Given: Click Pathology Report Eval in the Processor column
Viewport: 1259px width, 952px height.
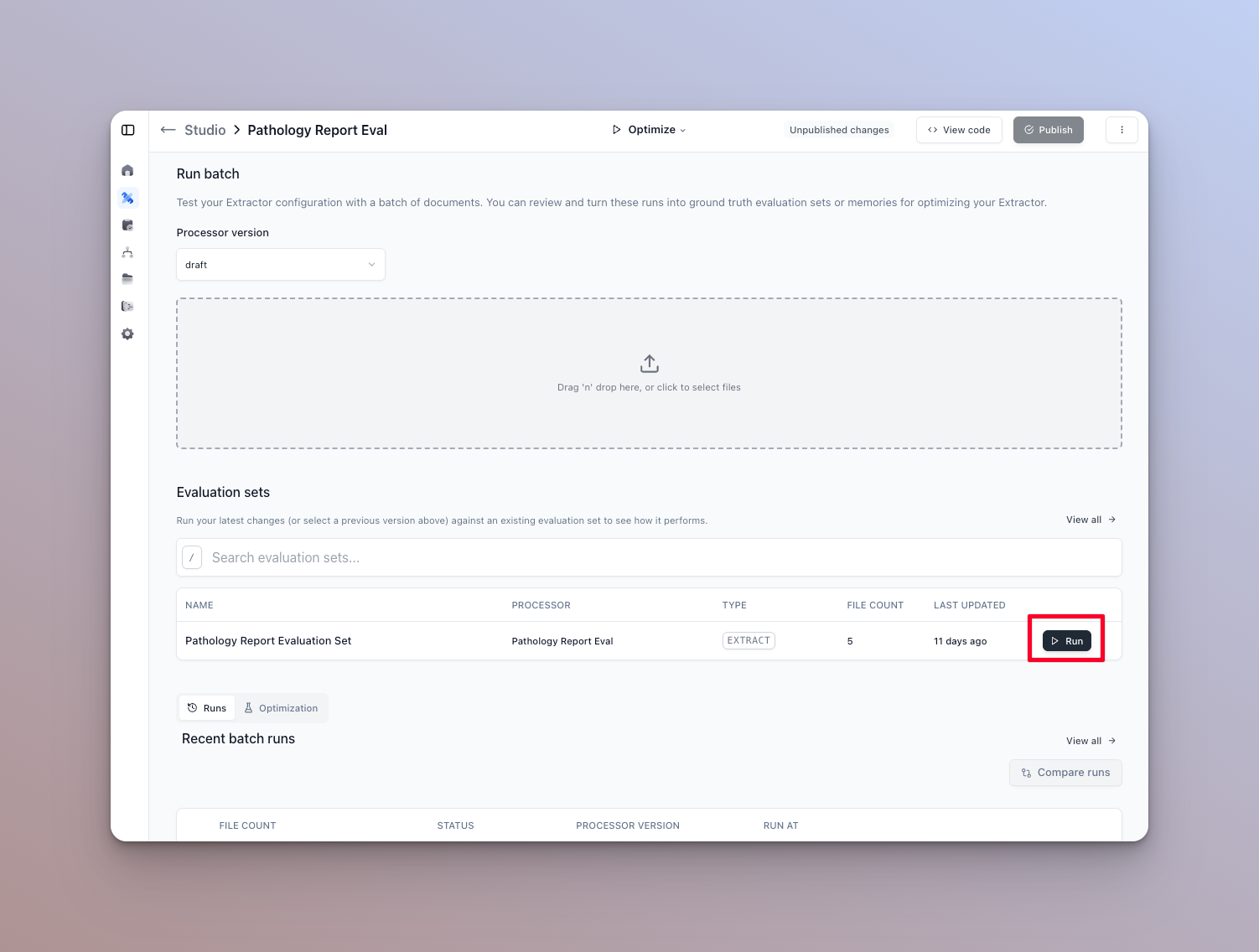Looking at the screenshot, I should click(x=562, y=641).
